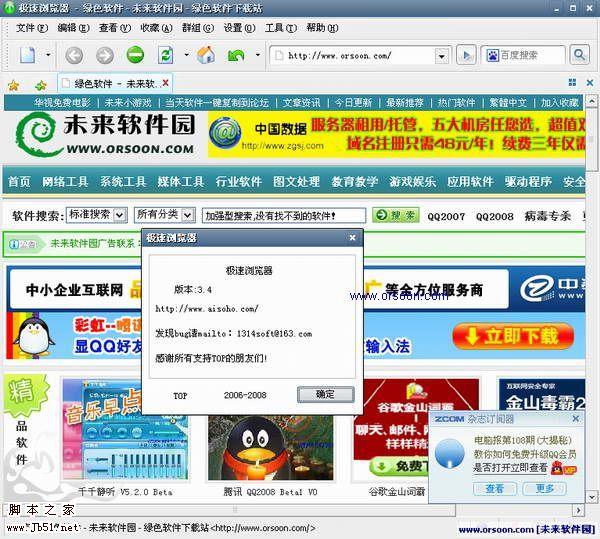Viewport: 600px width, 539px height.
Task: Click the yellow favorites star icon
Action: click(13, 85)
